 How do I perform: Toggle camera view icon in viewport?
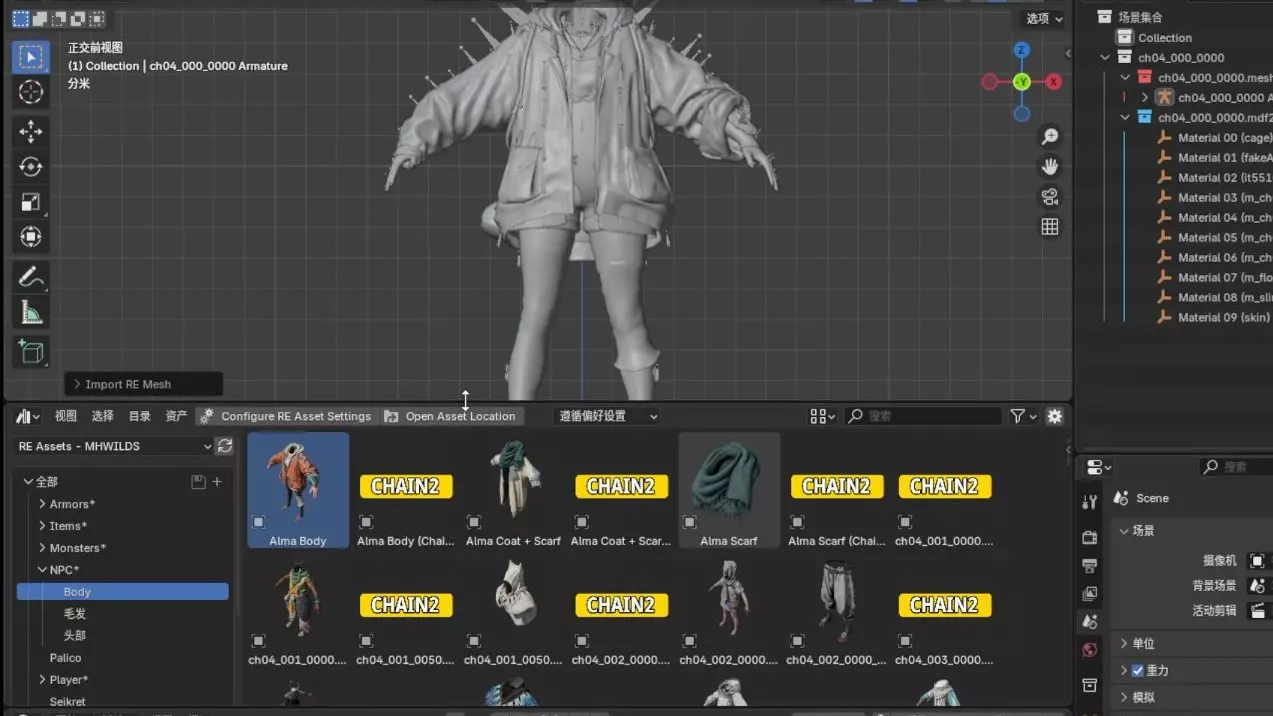click(1050, 196)
